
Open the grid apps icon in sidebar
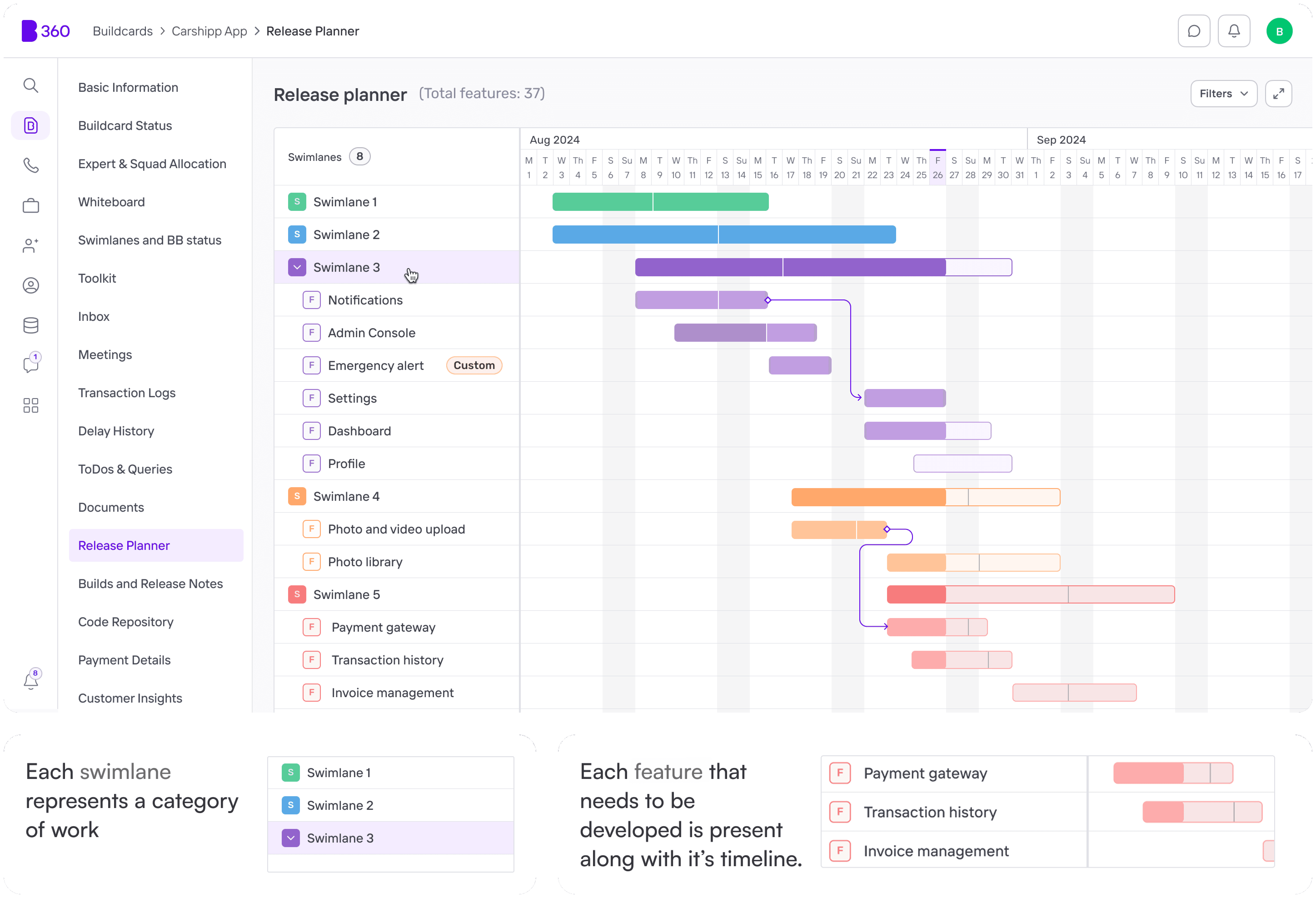tap(31, 405)
